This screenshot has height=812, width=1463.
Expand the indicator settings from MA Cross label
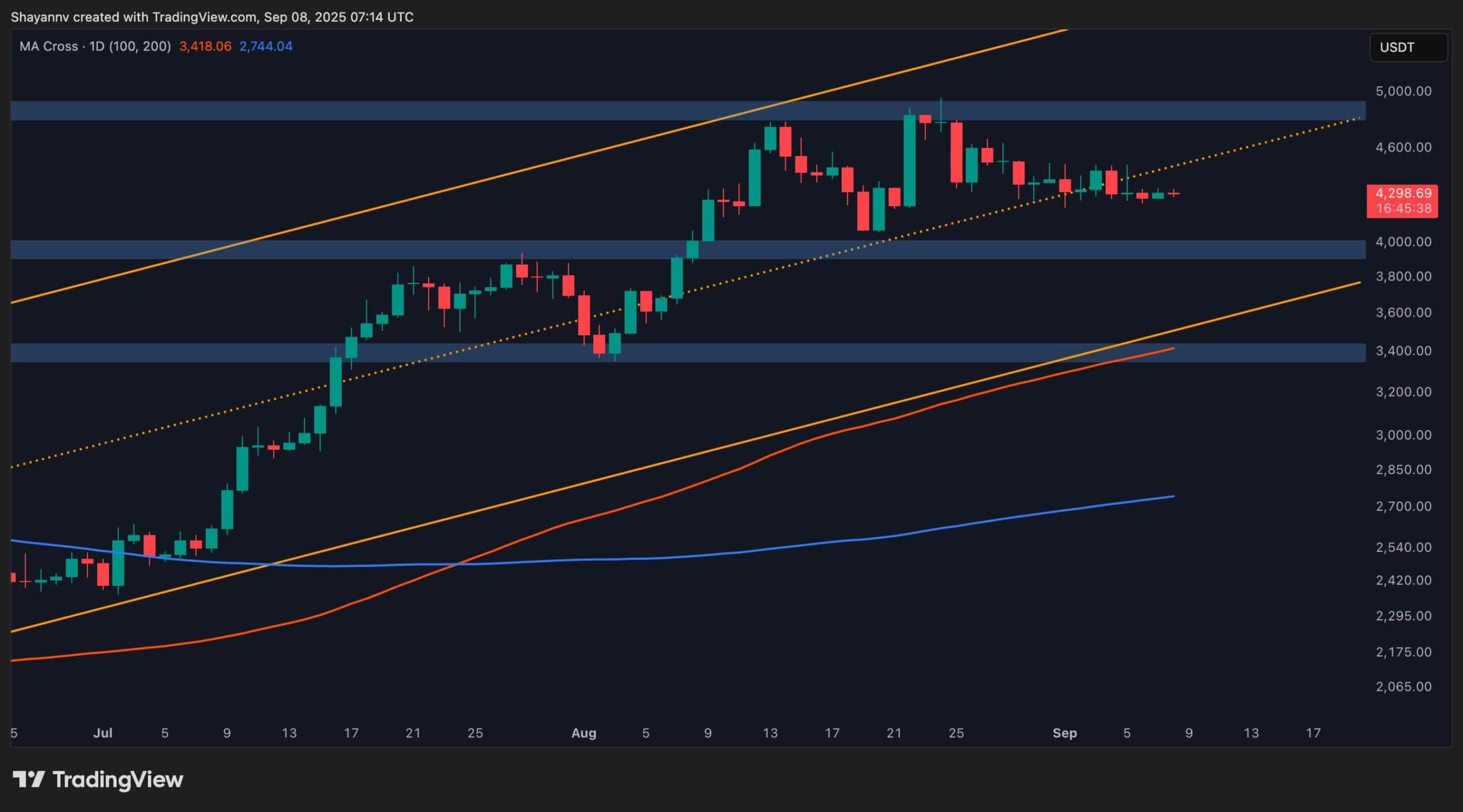49,47
